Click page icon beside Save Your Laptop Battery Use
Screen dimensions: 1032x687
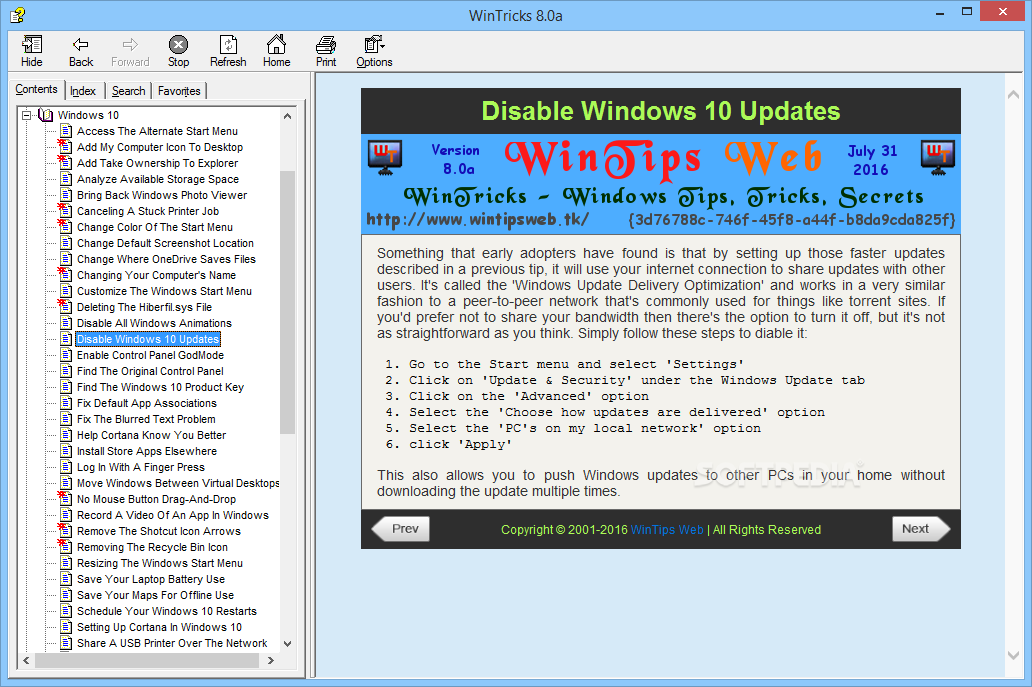pos(66,579)
